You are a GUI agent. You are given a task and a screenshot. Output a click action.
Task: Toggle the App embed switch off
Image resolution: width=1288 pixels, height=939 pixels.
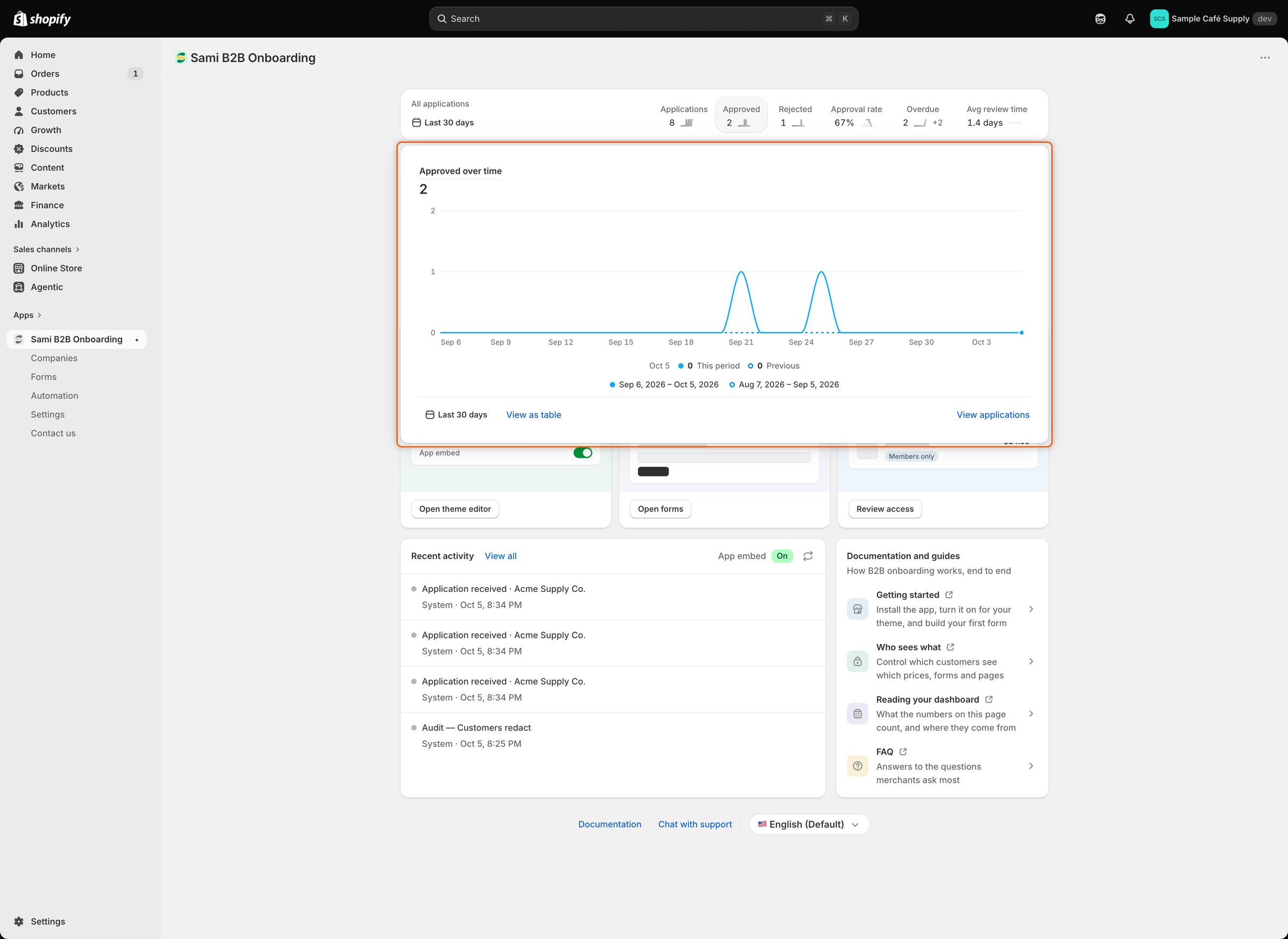pyautogui.click(x=583, y=453)
